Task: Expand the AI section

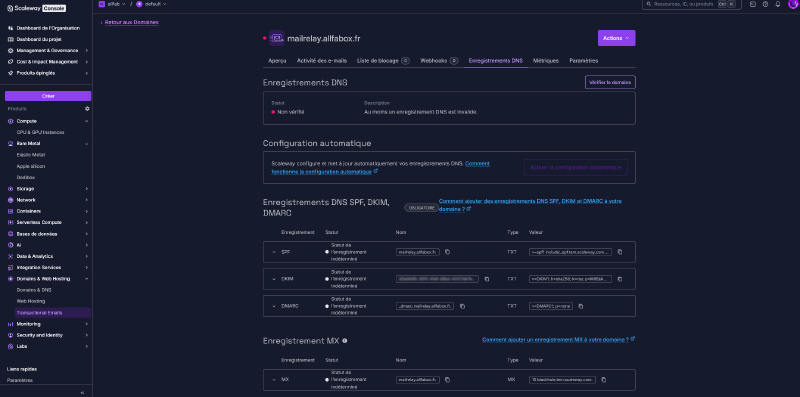Action: (48, 245)
